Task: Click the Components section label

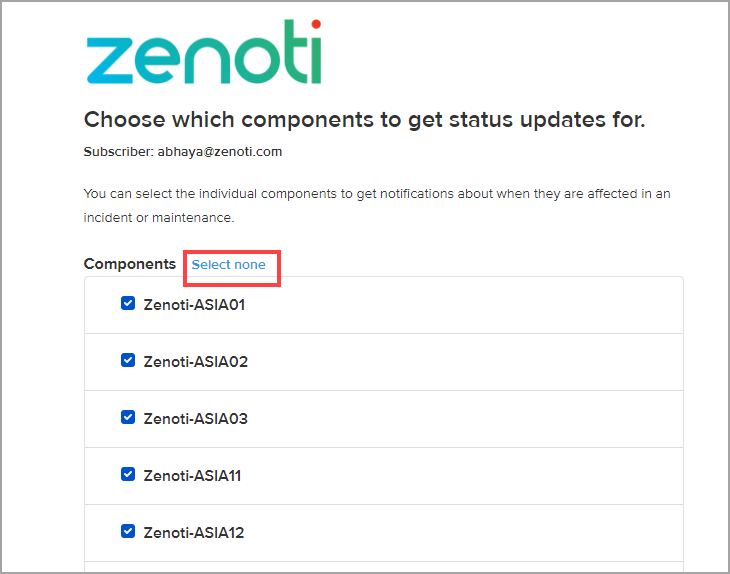Action: pos(130,264)
